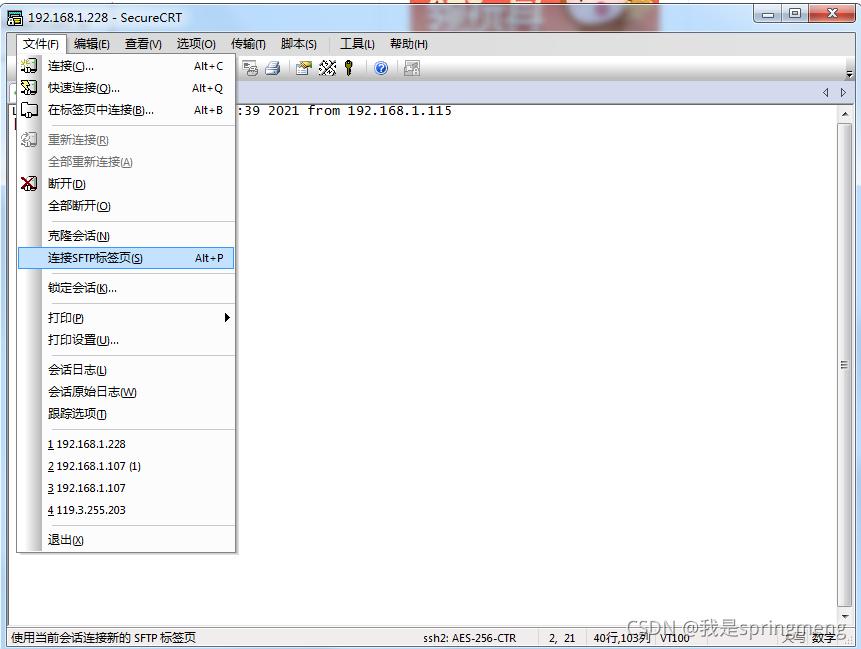Screen dimensions: 861x649
Task: Click the toolbar overflow arrow at the right end
Action: tap(849, 73)
